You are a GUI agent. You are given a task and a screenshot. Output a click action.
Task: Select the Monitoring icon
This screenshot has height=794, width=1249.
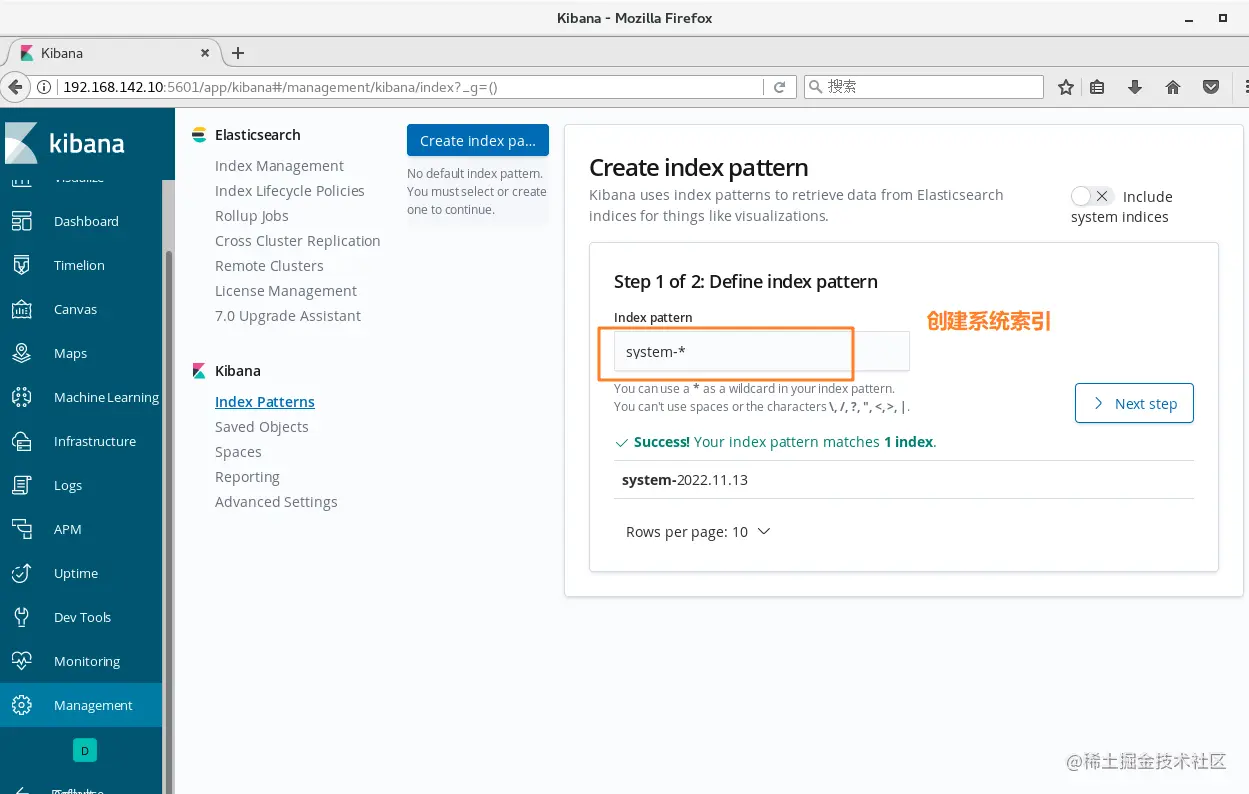coord(21,661)
